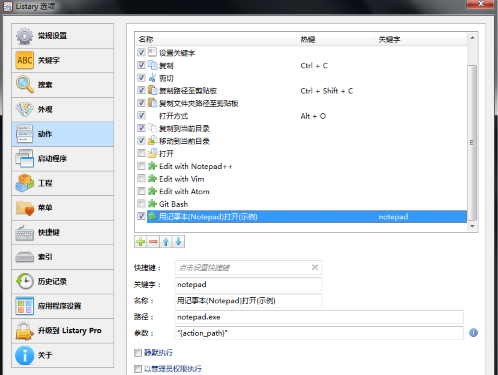Clear the hotkey field with X
498x375 pixels.
315,267
